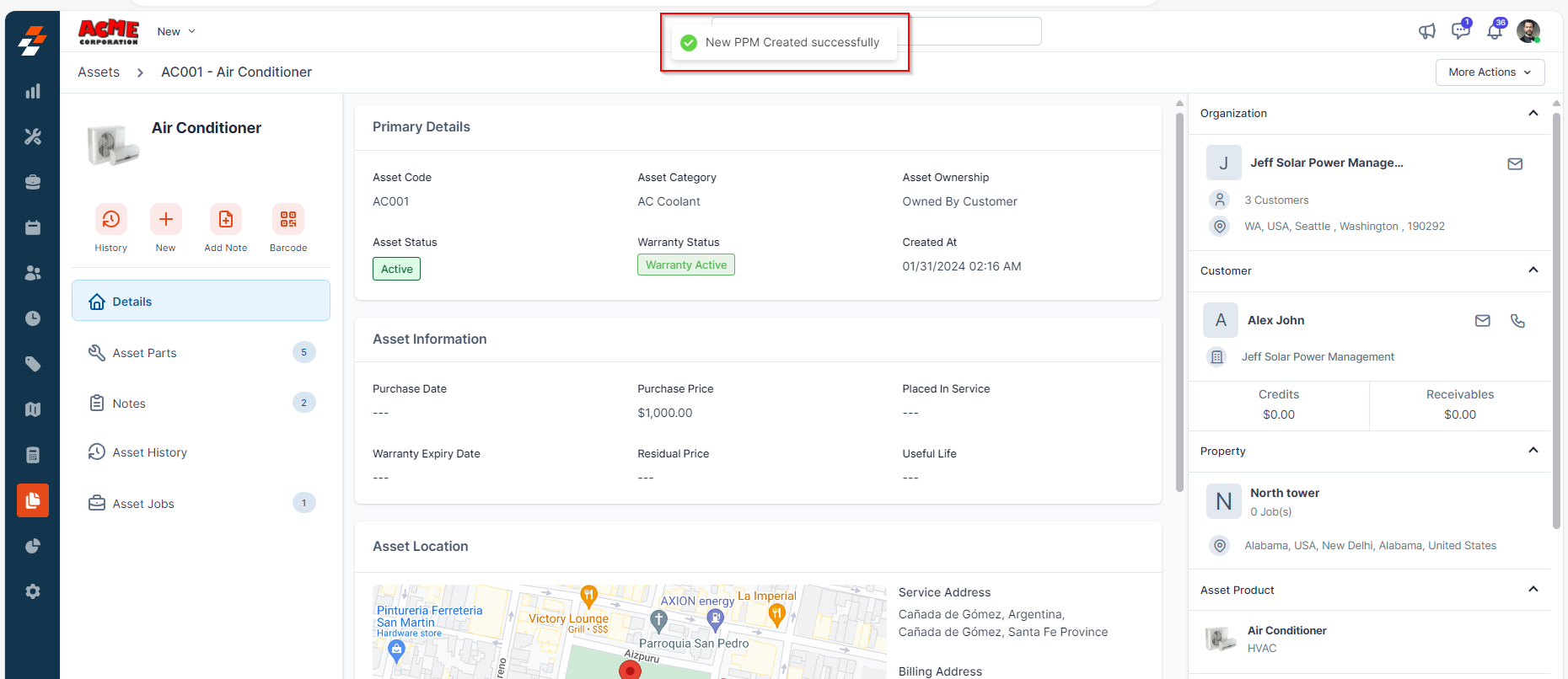Open the chat messages icon
This screenshot has height=679, width=1568.
click(1460, 32)
